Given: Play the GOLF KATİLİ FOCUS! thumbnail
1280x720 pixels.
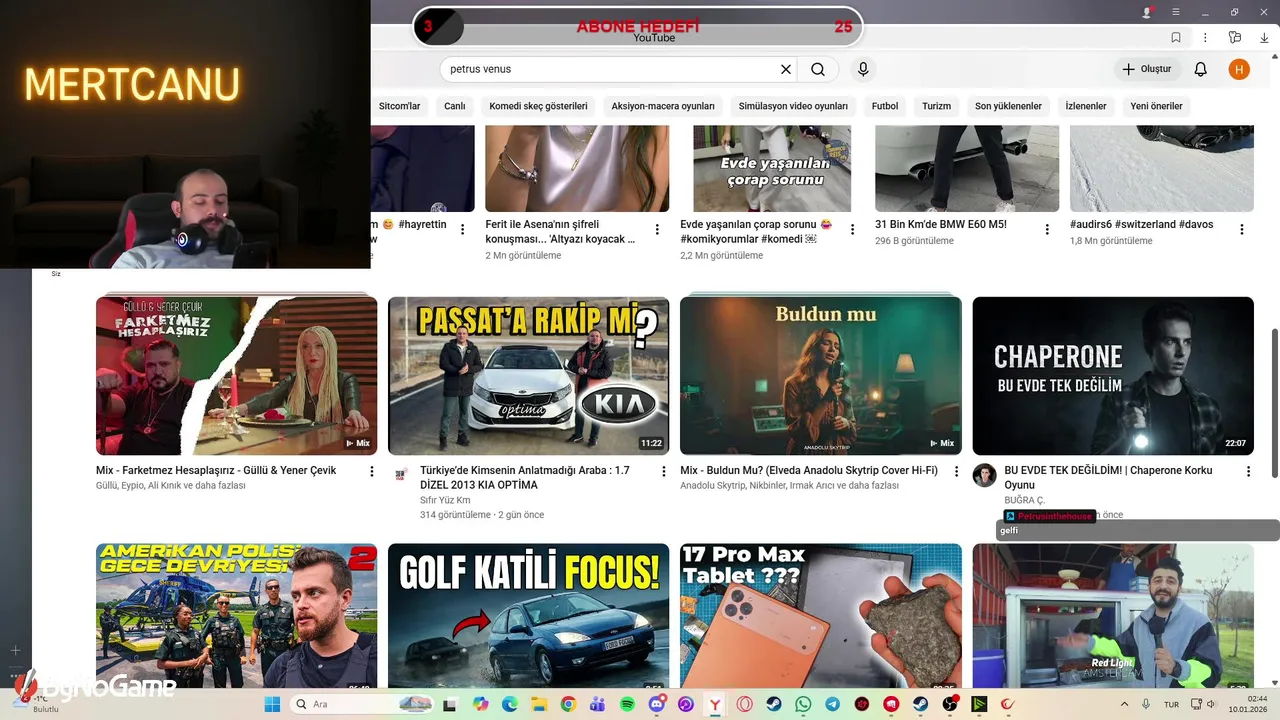Looking at the screenshot, I should 529,615.
